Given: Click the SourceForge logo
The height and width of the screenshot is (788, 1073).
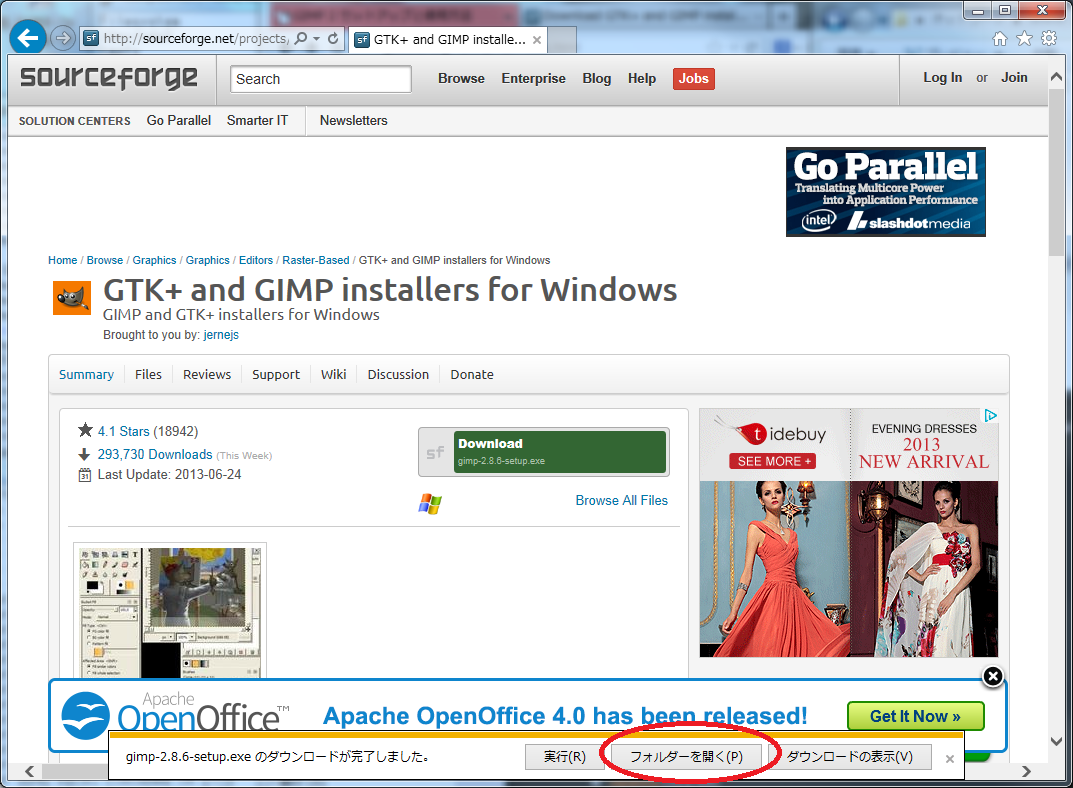Looking at the screenshot, I should coord(109,77).
